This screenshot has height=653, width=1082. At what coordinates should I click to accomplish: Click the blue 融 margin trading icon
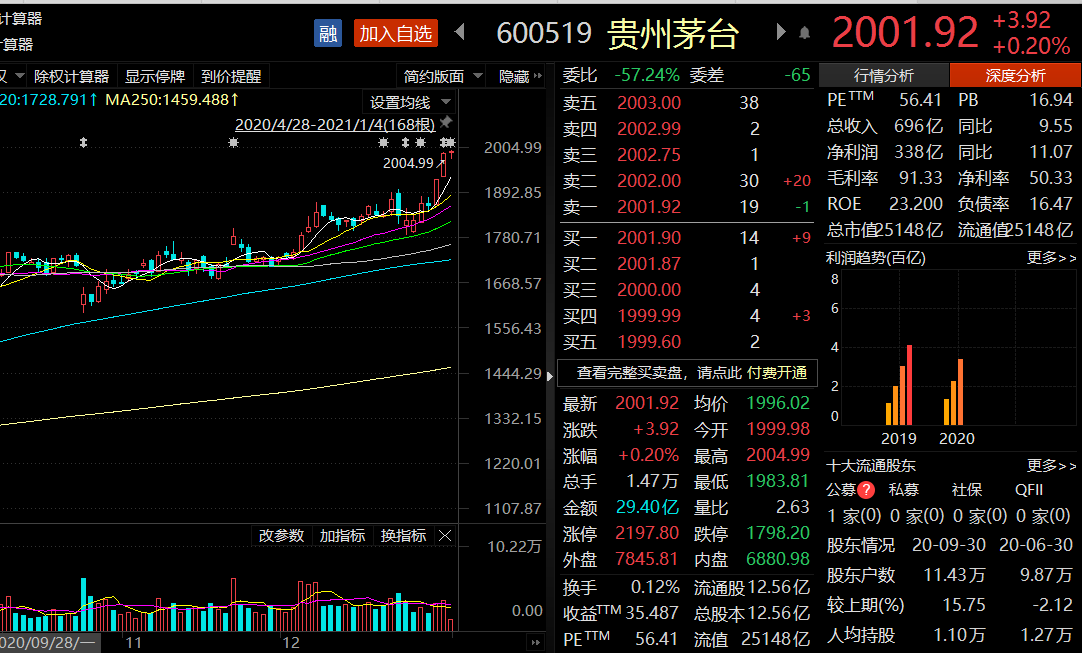[x=328, y=33]
